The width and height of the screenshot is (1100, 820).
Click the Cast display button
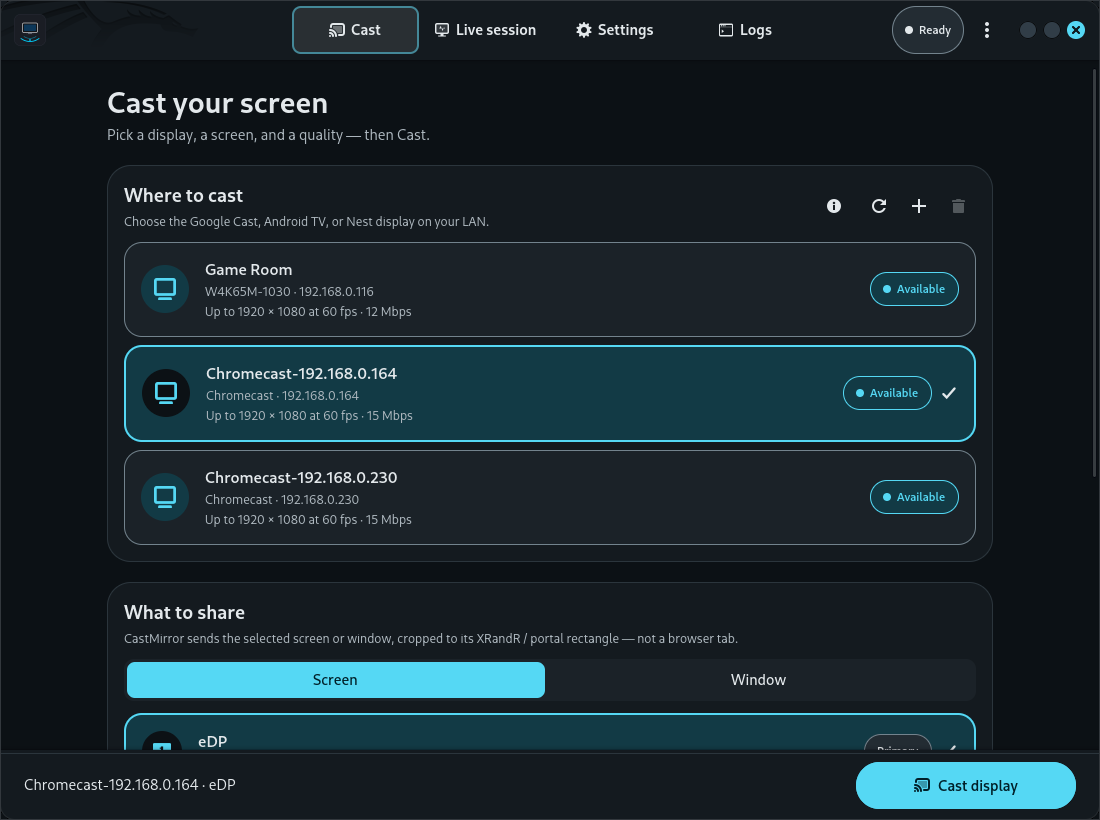pyautogui.click(x=965, y=786)
